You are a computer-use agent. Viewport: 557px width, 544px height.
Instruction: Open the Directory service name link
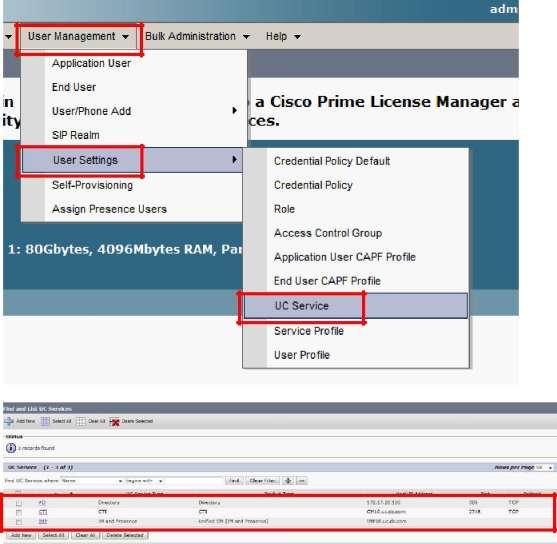click(42, 503)
